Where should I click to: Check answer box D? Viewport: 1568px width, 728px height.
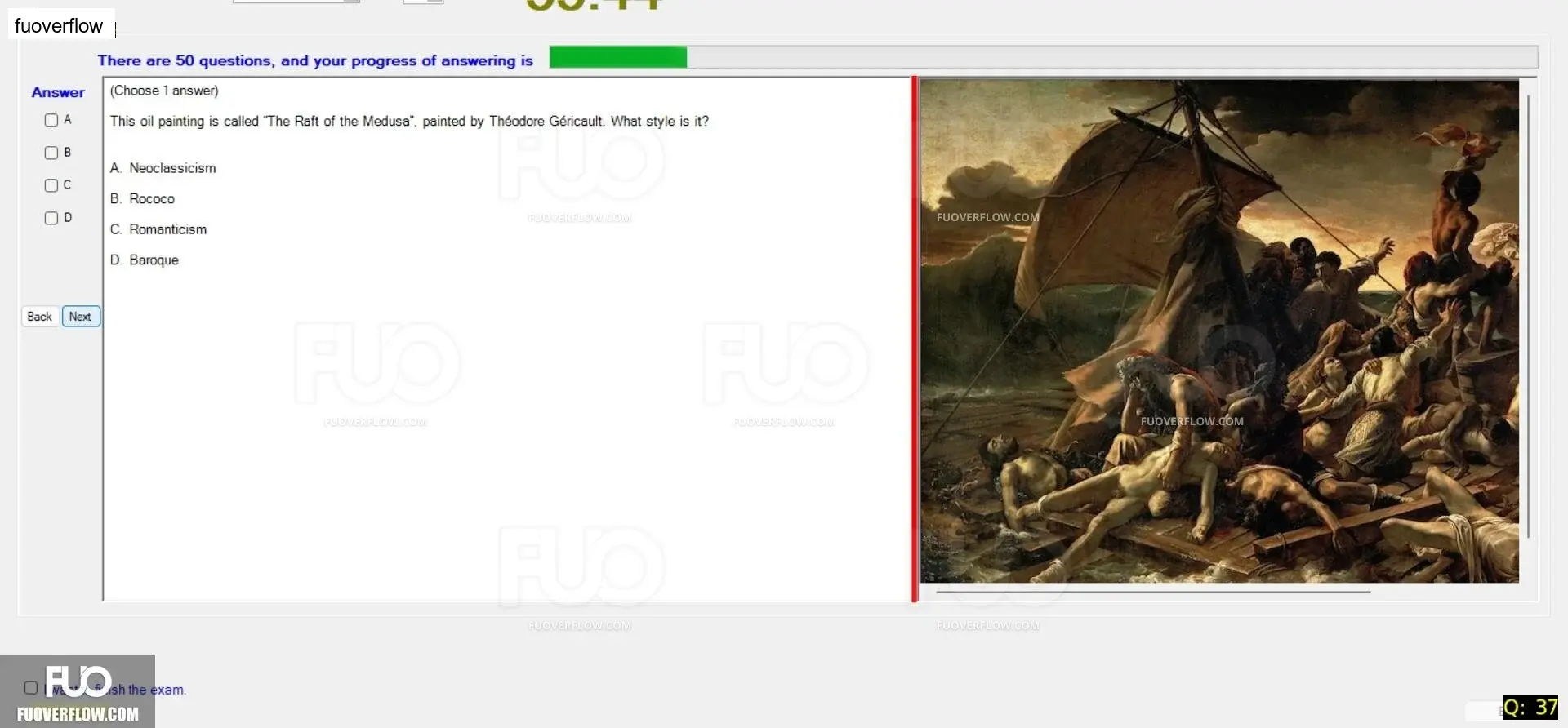pos(51,218)
